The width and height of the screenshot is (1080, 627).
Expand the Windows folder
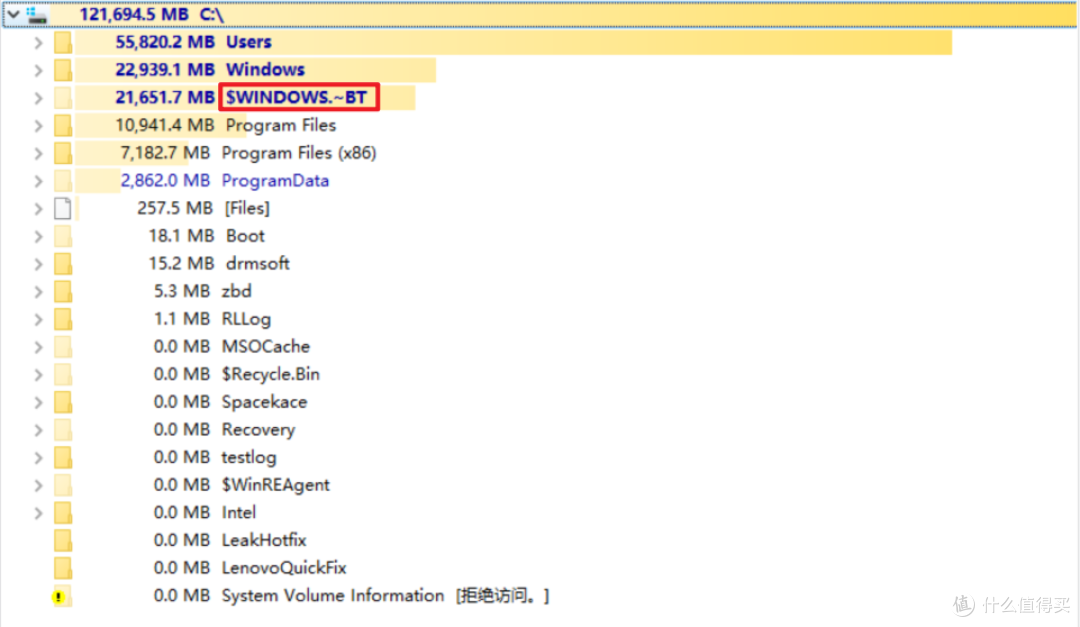[x=39, y=70]
